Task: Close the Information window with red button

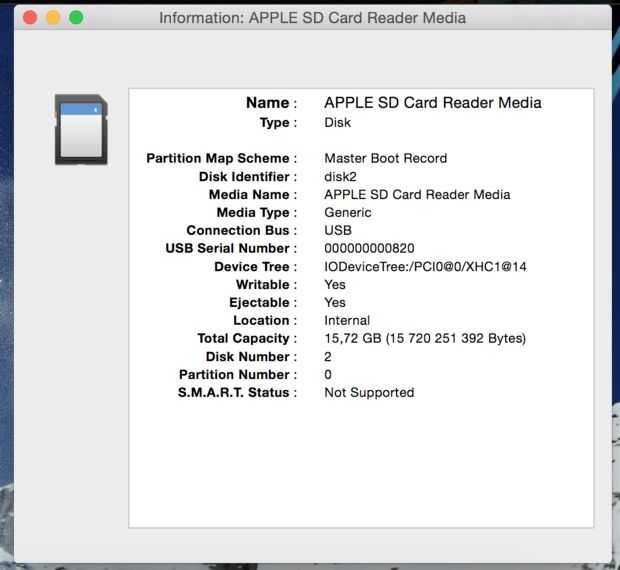Action: pyautogui.click(x=30, y=18)
